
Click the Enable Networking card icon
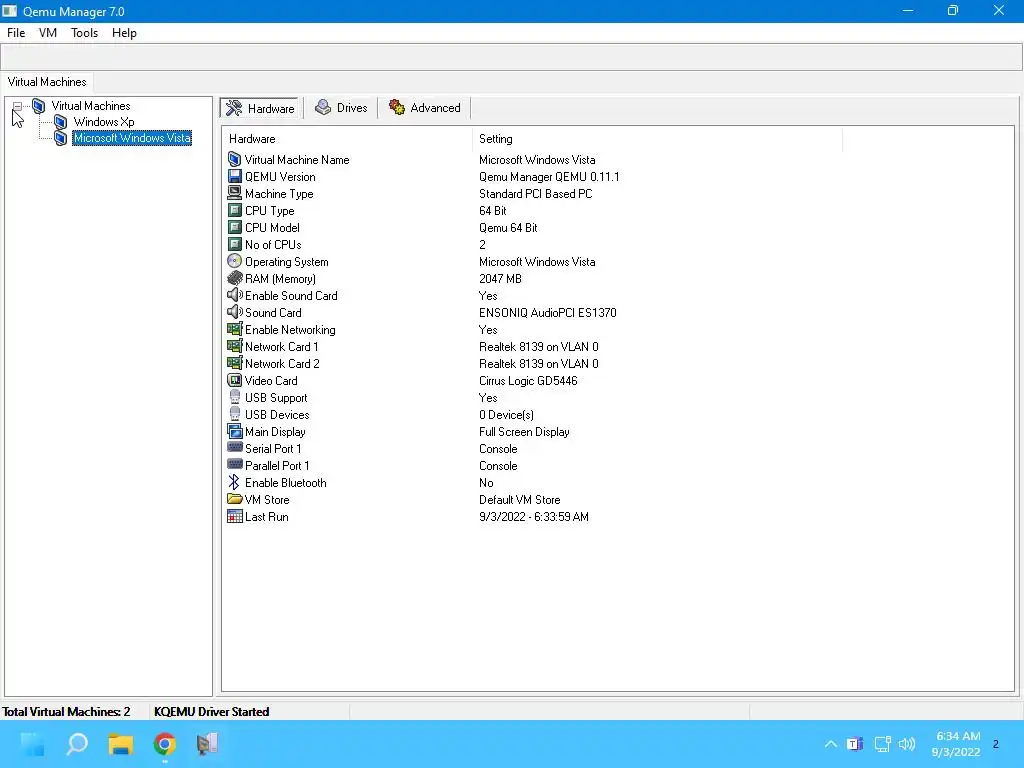tap(234, 329)
